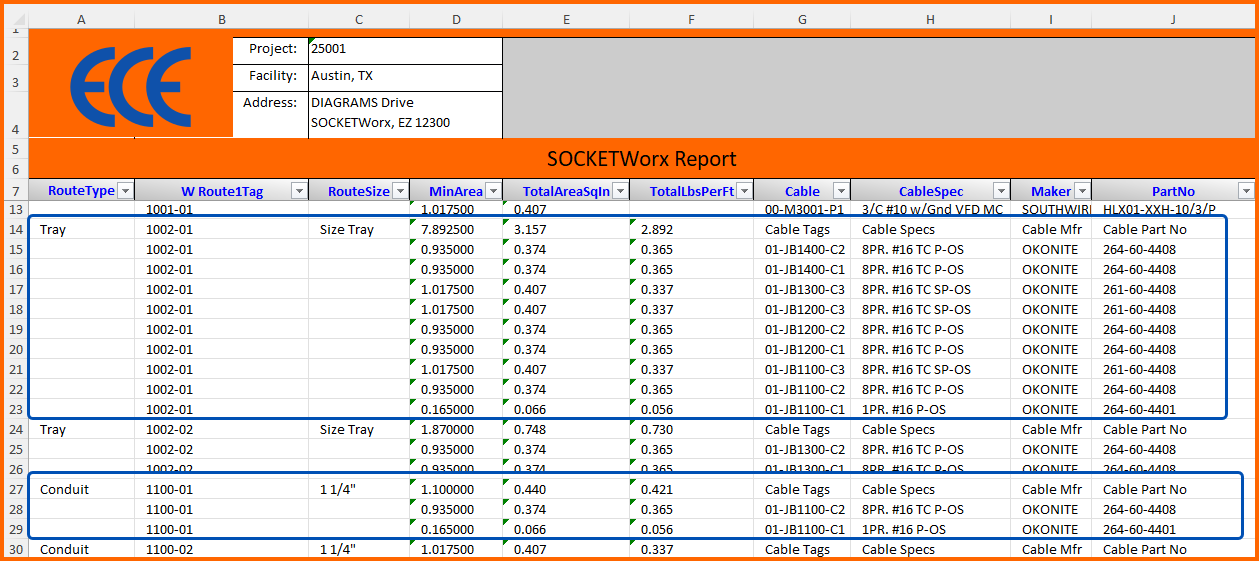Open the Cable column filter dropdown
This screenshot has width=1259, height=561.
point(841,191)
